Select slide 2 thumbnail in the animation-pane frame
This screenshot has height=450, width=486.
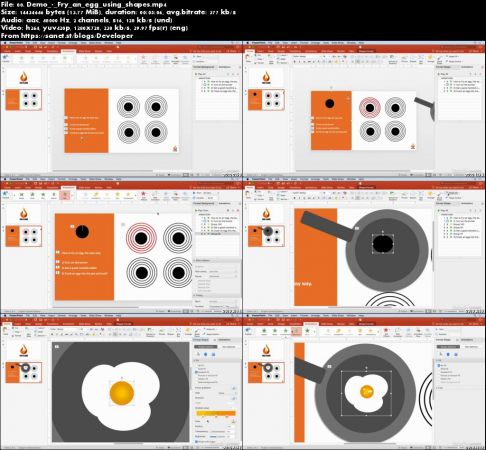23,236
